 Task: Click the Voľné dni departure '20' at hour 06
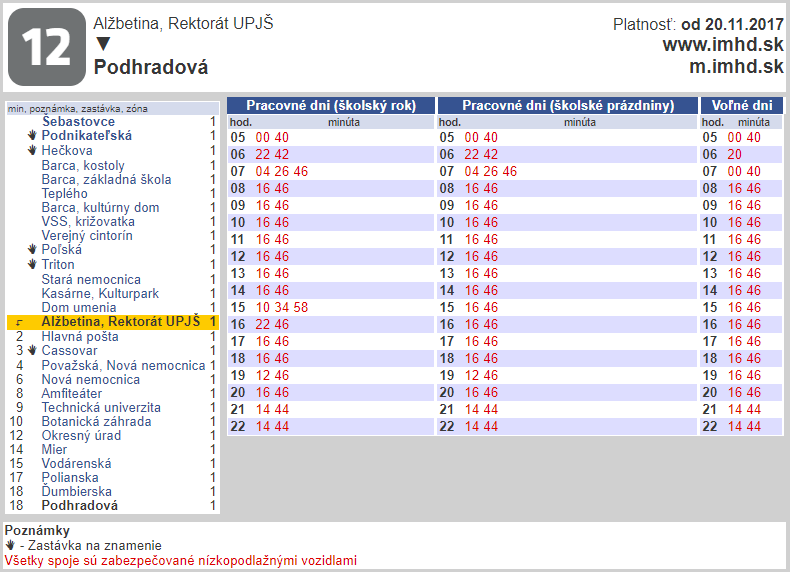(735, 154)
